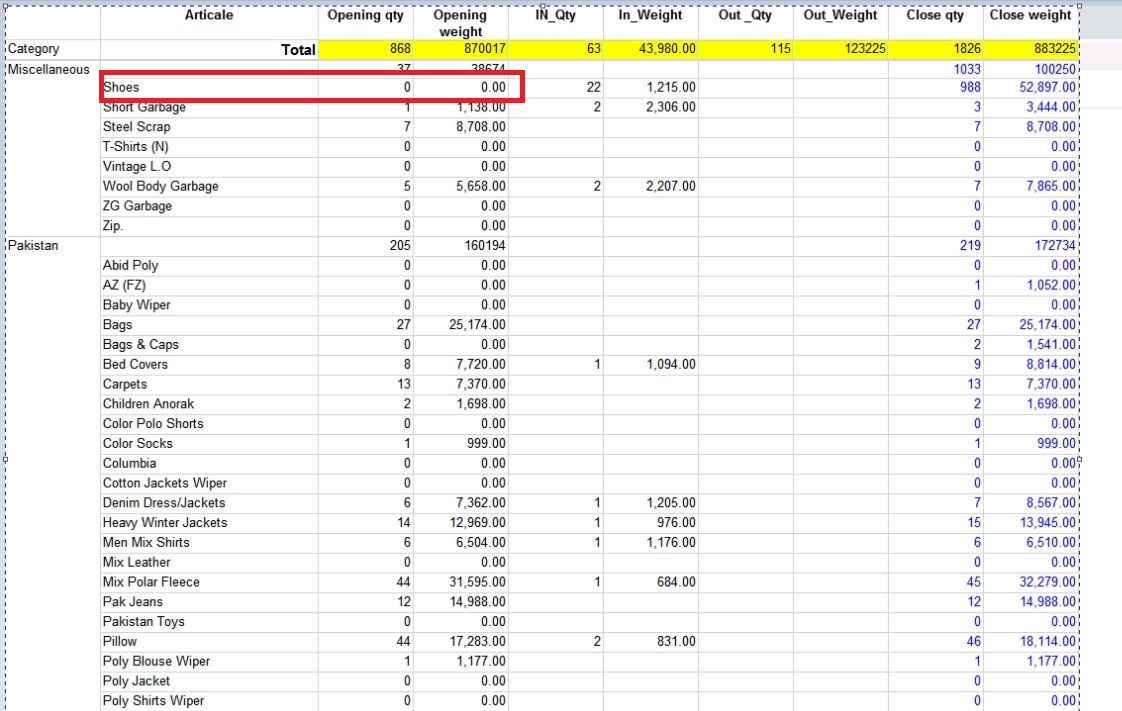Image resolution: width=1122 pixels, height=711 pixels.
Task: Select total opening weight 870017
Action: click(484, 49)
